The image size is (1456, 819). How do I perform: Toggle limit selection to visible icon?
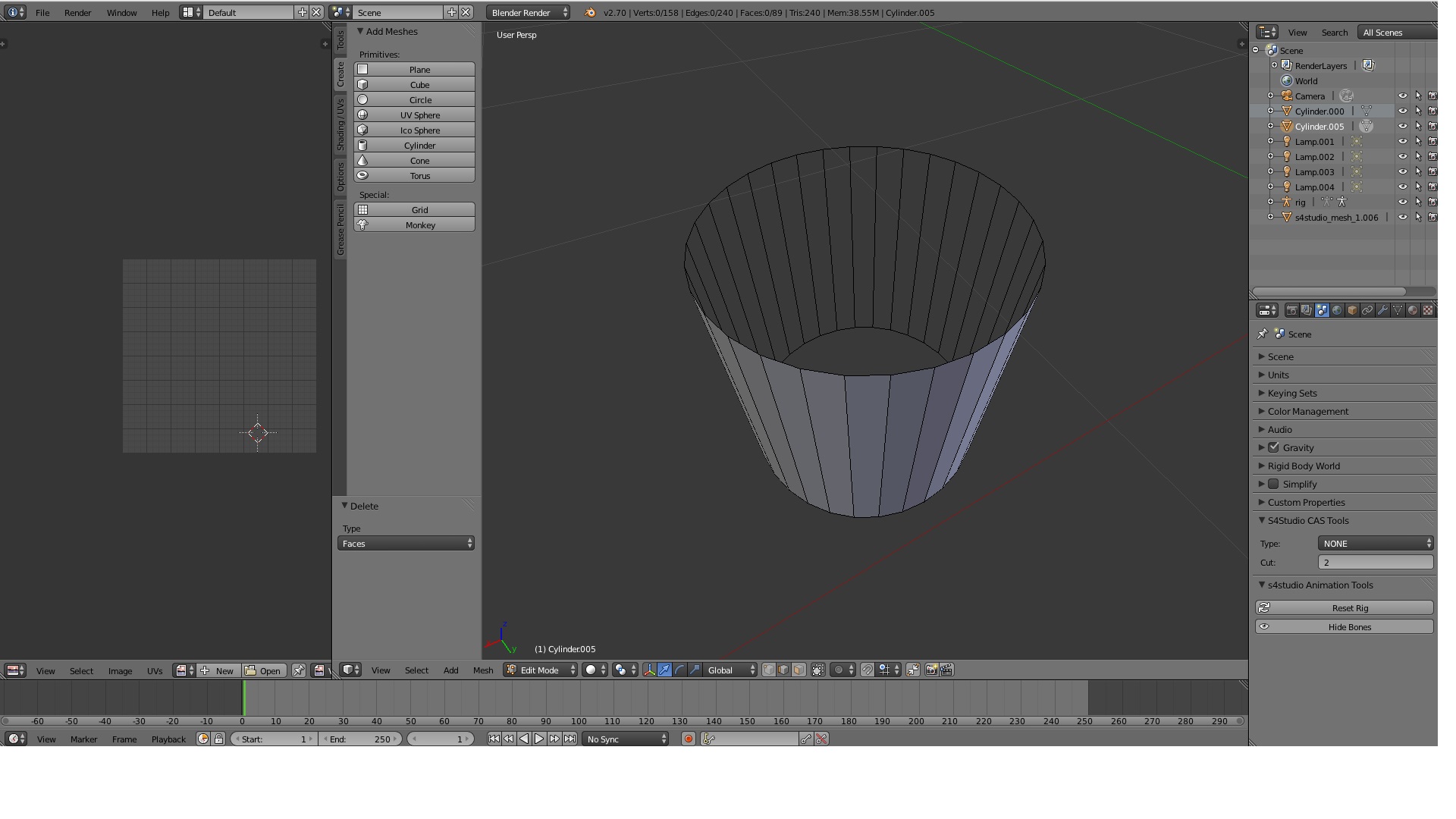click(818, 670)
